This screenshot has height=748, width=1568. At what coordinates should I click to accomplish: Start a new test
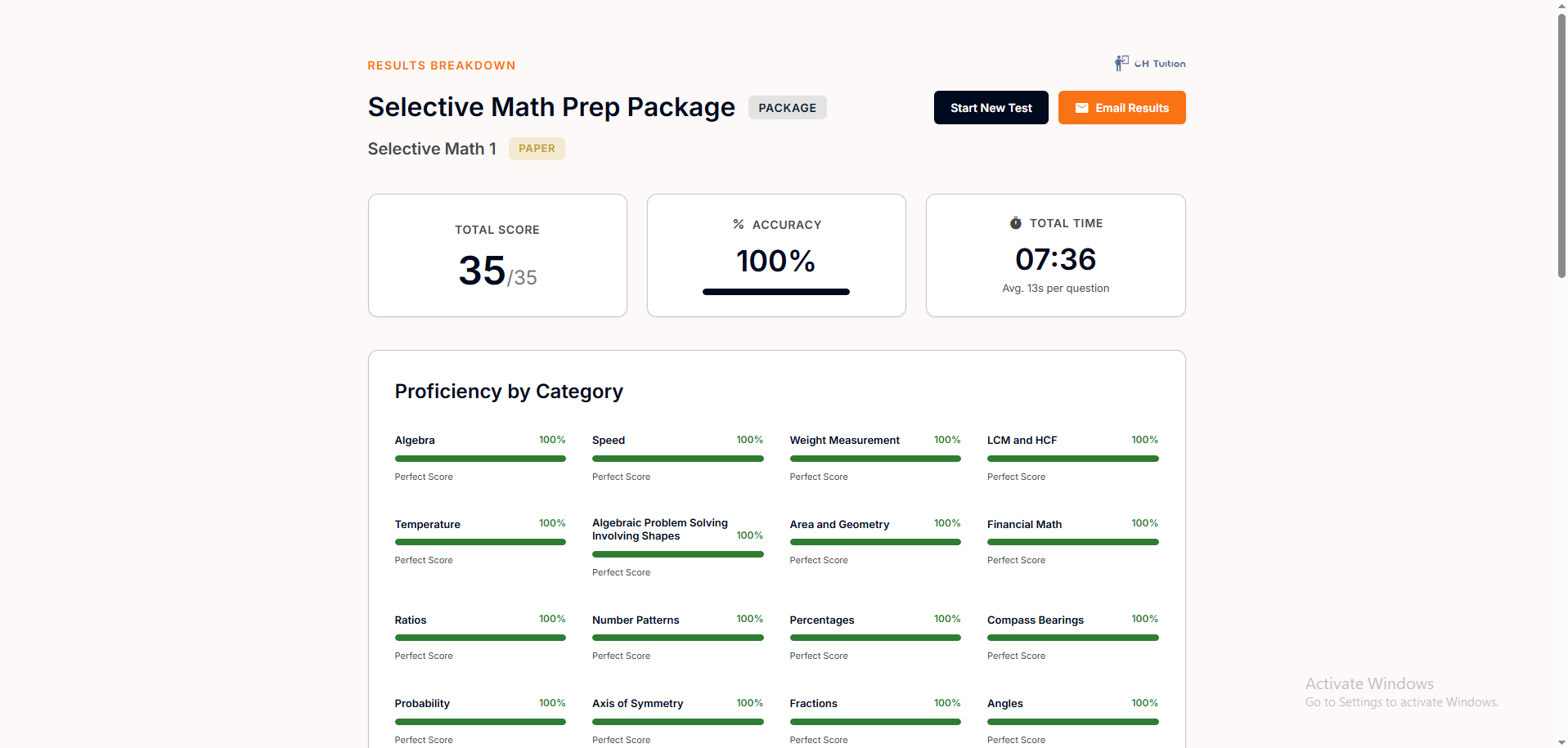click(x=991, y=108)
